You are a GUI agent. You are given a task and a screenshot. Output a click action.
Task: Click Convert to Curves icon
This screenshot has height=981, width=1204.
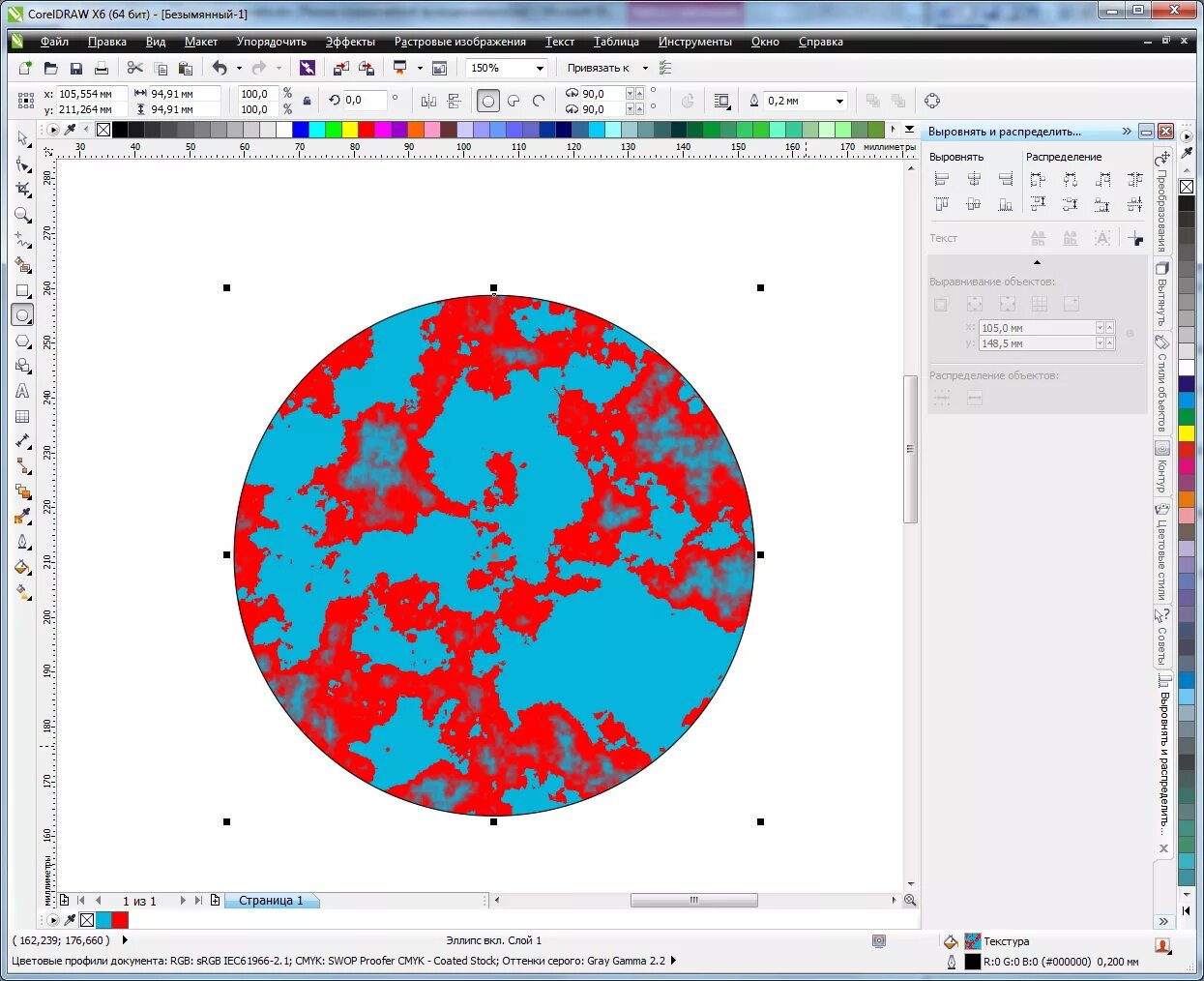coord(932,101)
